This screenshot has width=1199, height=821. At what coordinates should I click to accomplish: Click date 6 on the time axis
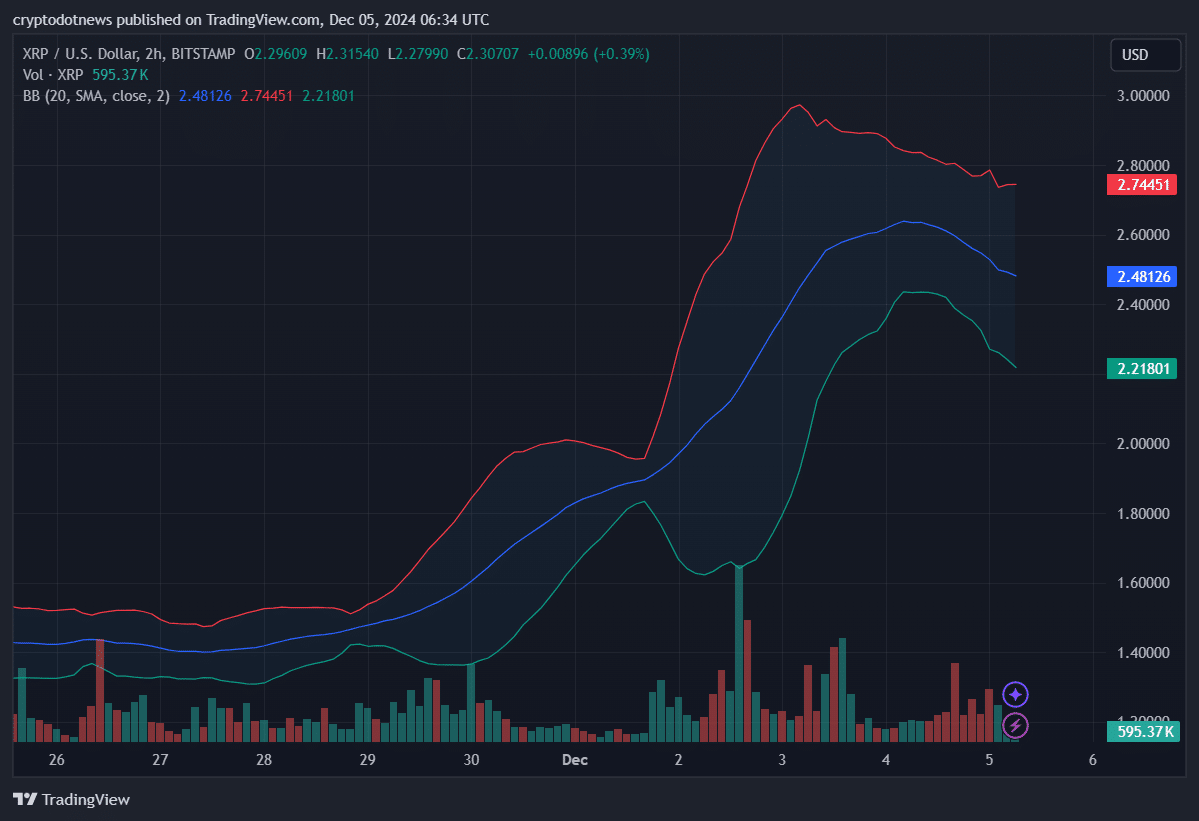click(1093, 760)
